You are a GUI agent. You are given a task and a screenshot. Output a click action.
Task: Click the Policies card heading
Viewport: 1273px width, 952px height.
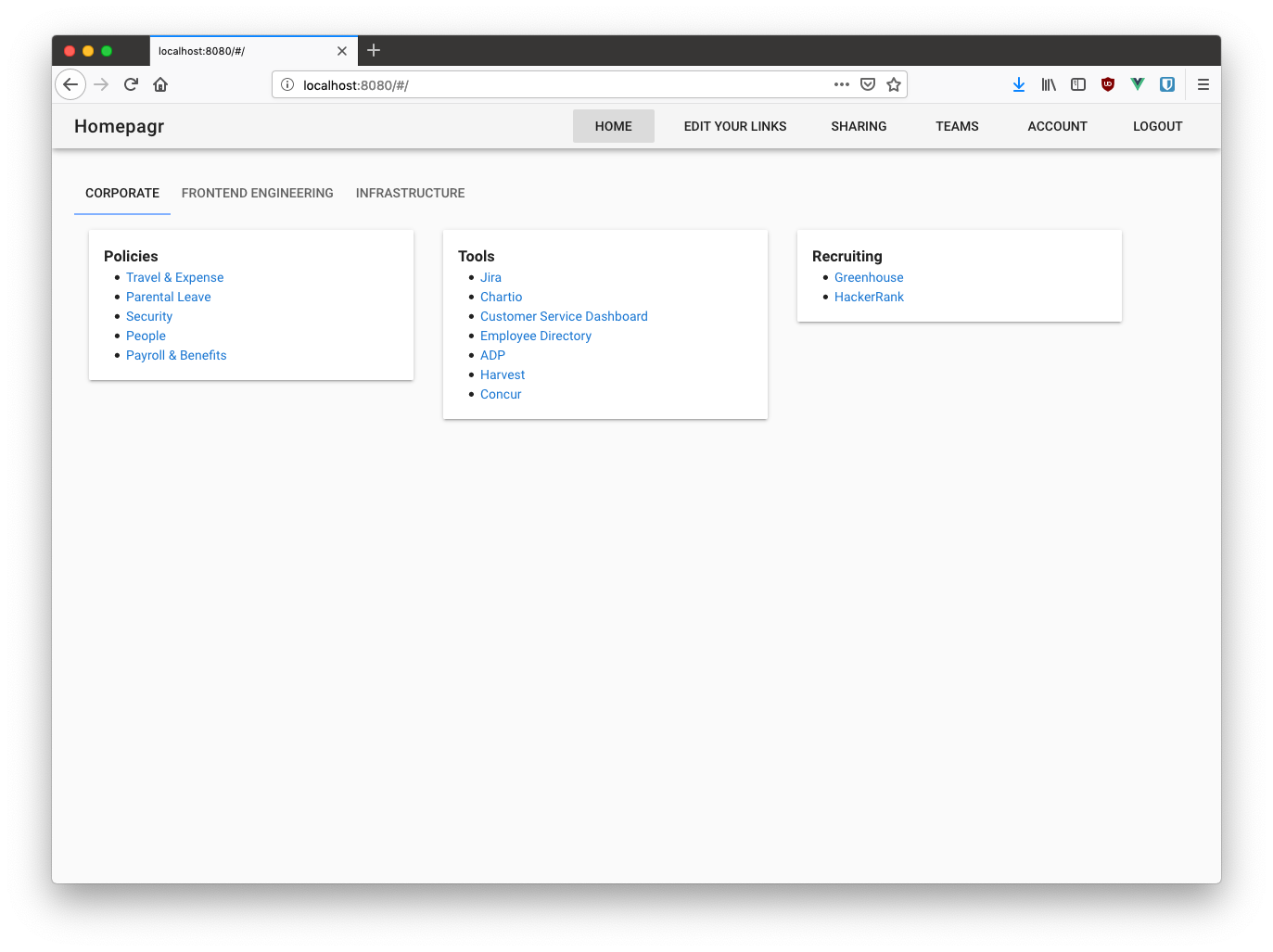coord(131,256)
